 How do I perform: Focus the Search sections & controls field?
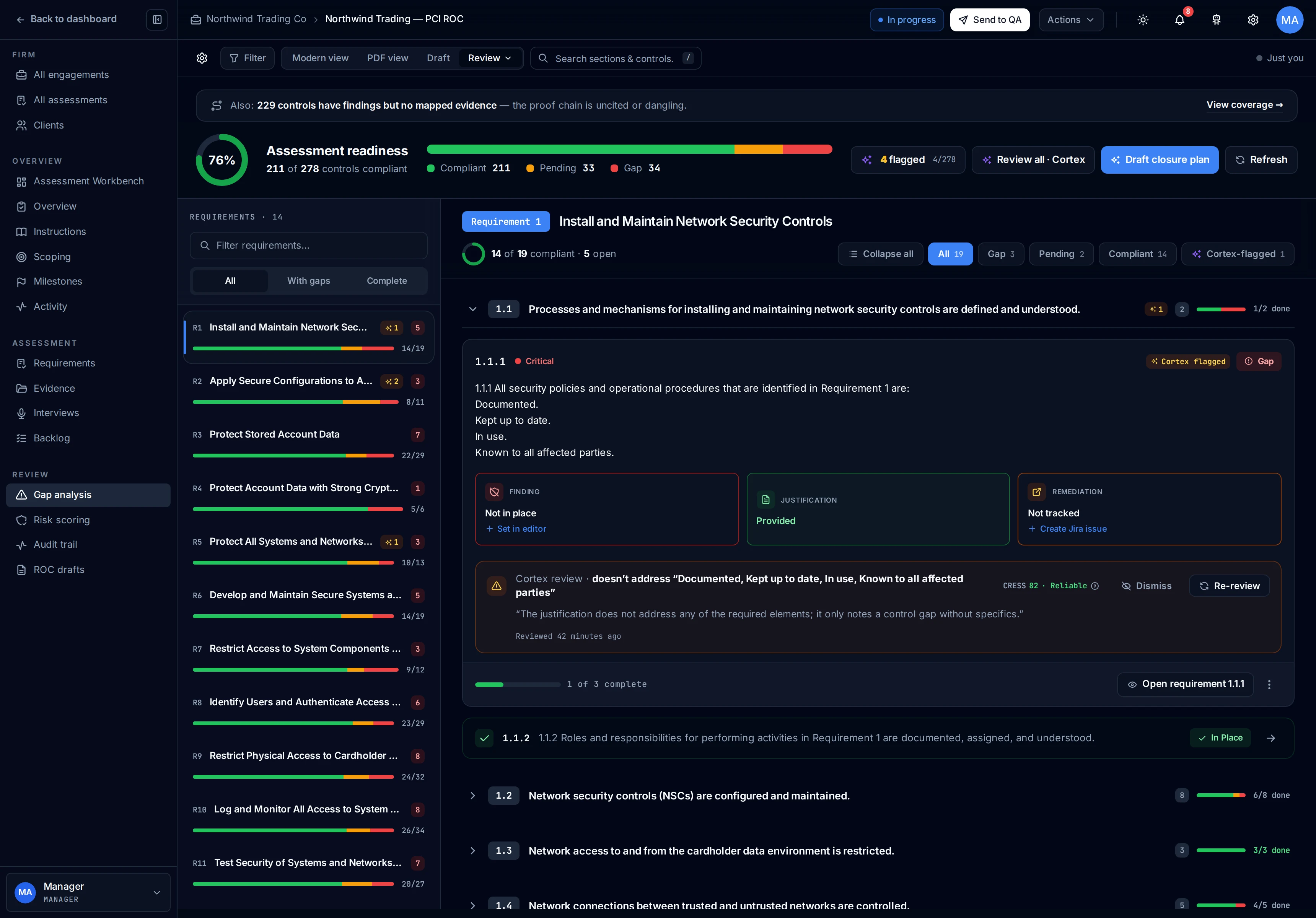pos(616,58)
